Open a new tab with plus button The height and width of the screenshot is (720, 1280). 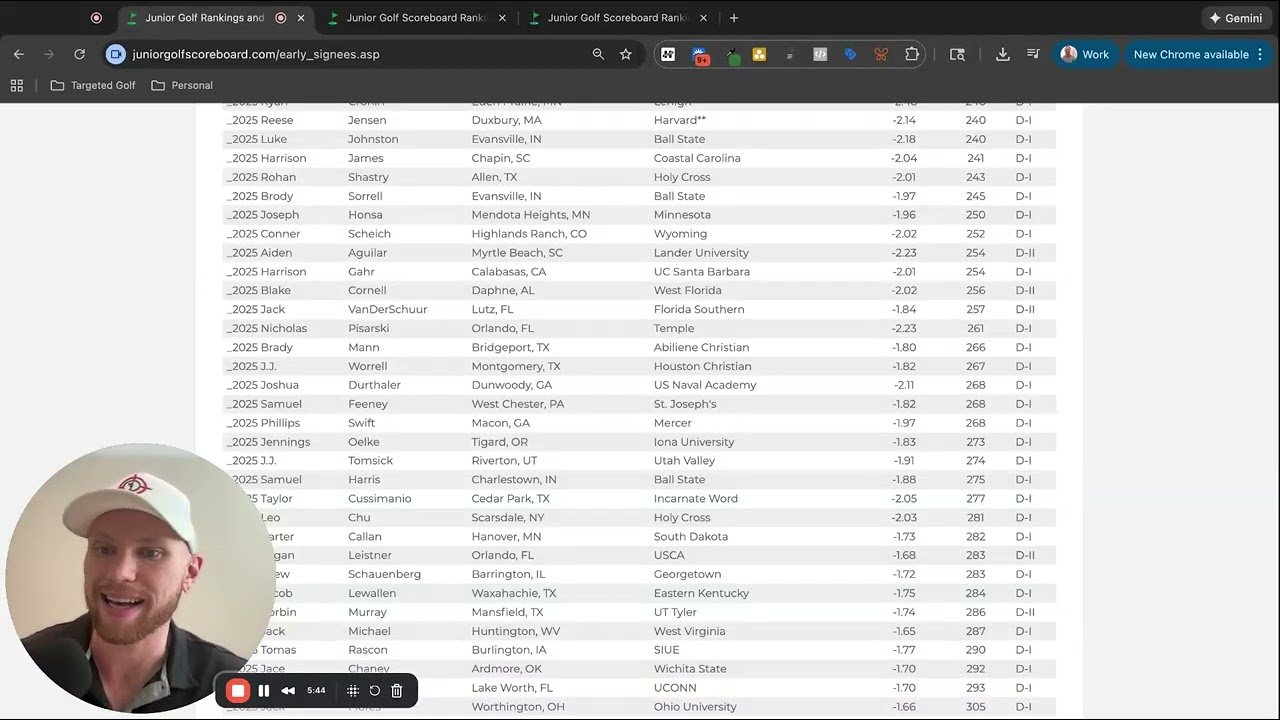coord(734,18)
